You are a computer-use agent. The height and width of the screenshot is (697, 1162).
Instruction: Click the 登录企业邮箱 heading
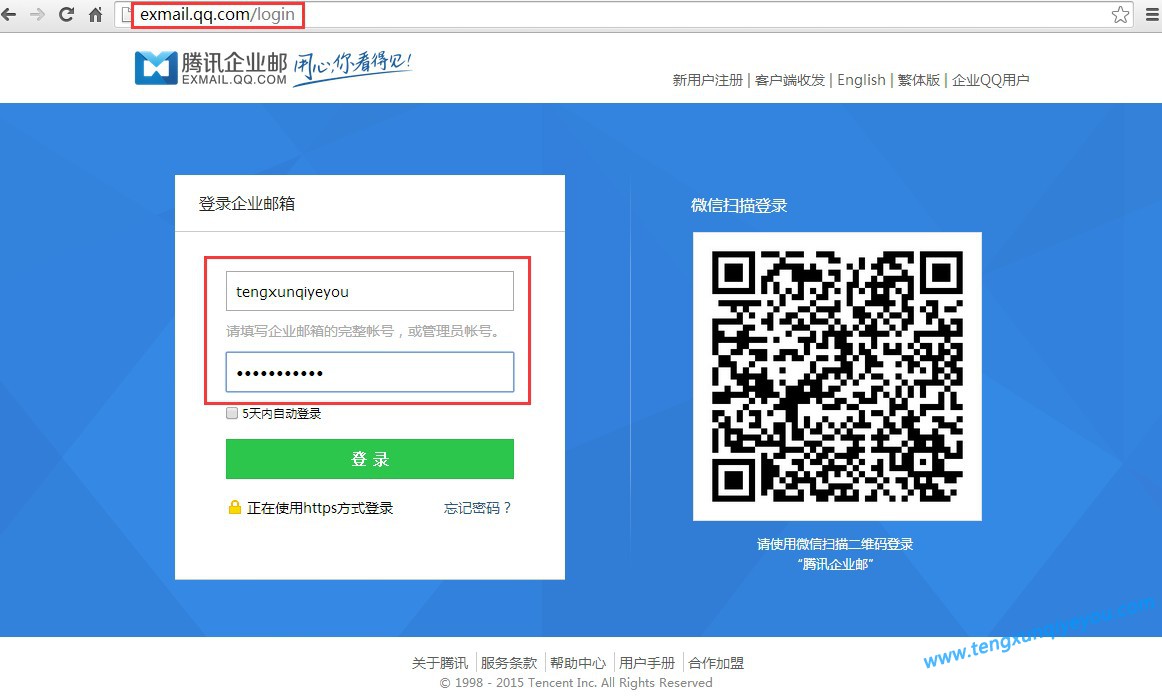(x=247, y=204)
